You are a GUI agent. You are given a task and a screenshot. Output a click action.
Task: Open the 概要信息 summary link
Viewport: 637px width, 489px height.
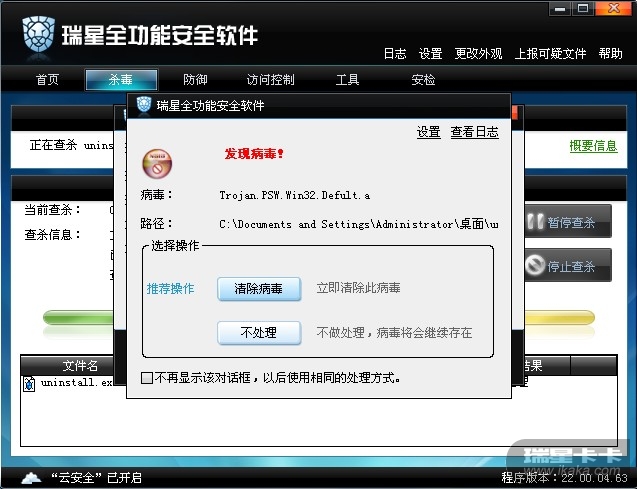pyautogui.click(x=594, y=146)
